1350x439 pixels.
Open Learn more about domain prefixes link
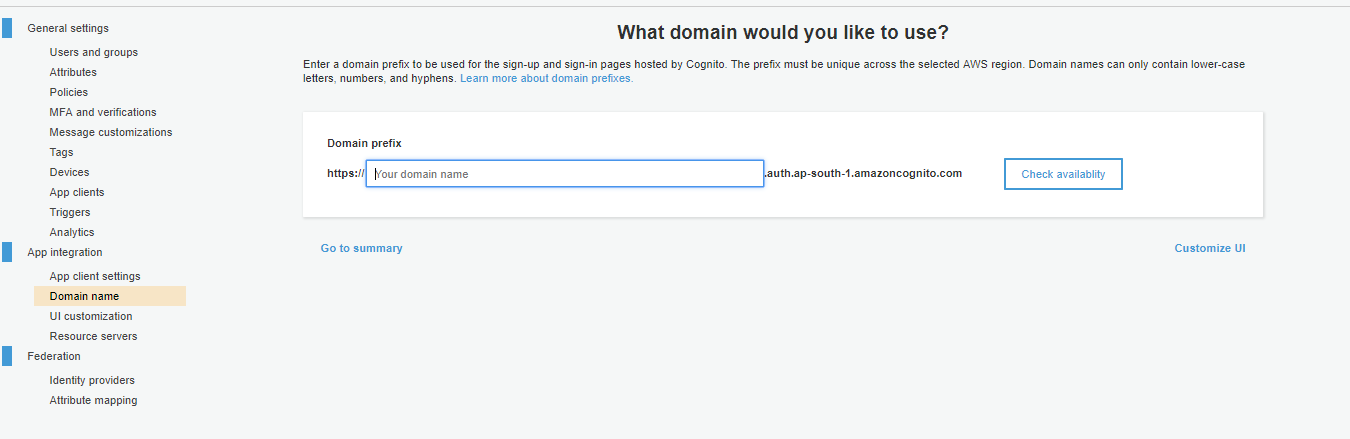point(546,78)
